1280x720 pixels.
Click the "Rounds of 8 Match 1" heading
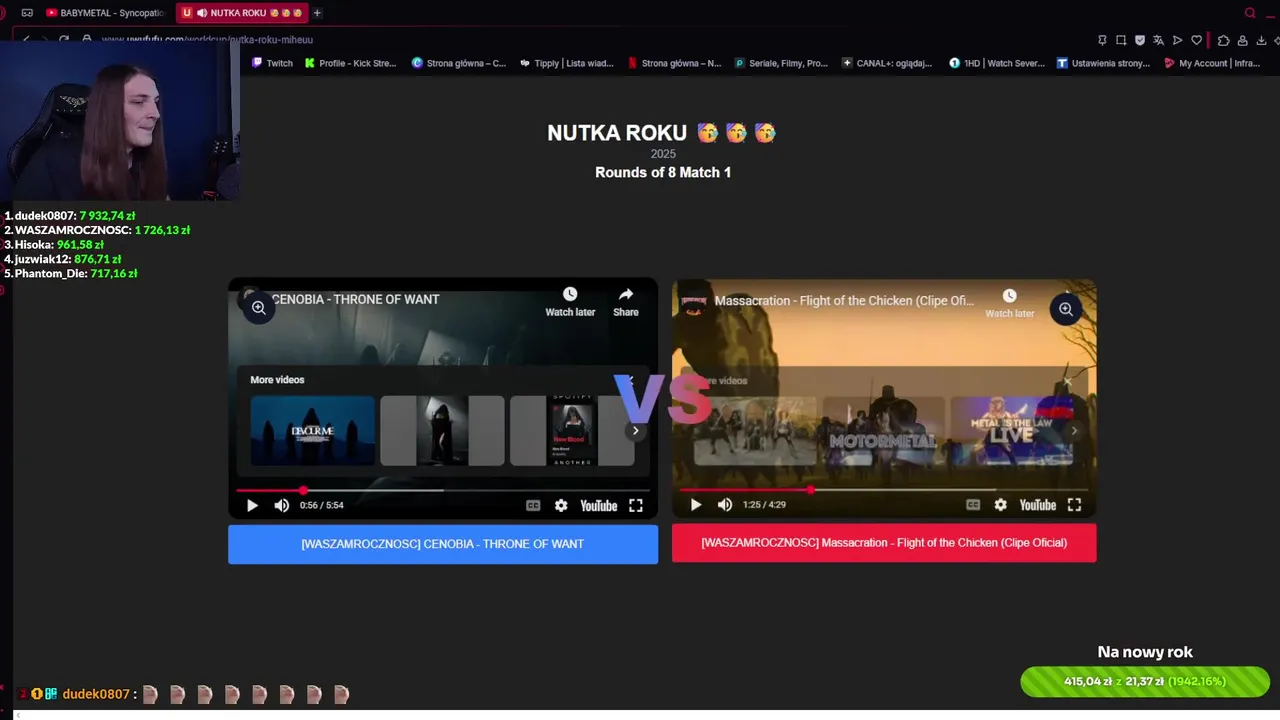coord(663,172)
